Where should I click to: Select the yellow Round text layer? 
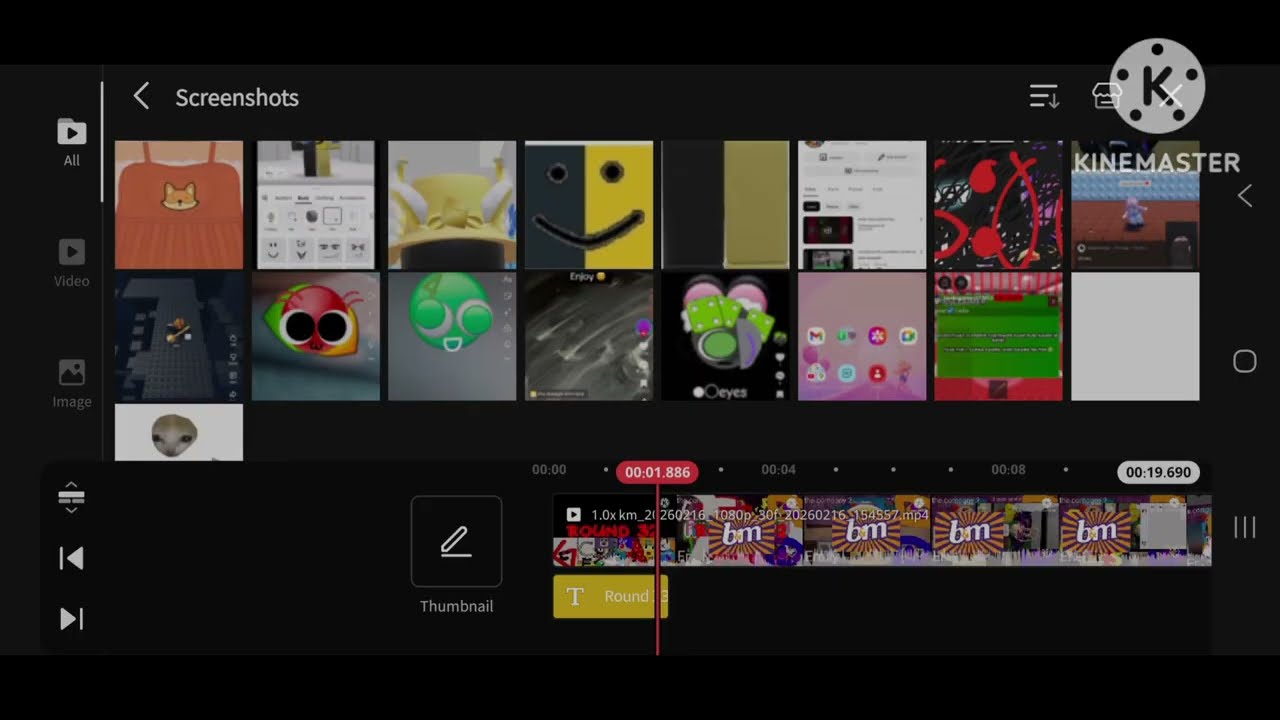610,596
